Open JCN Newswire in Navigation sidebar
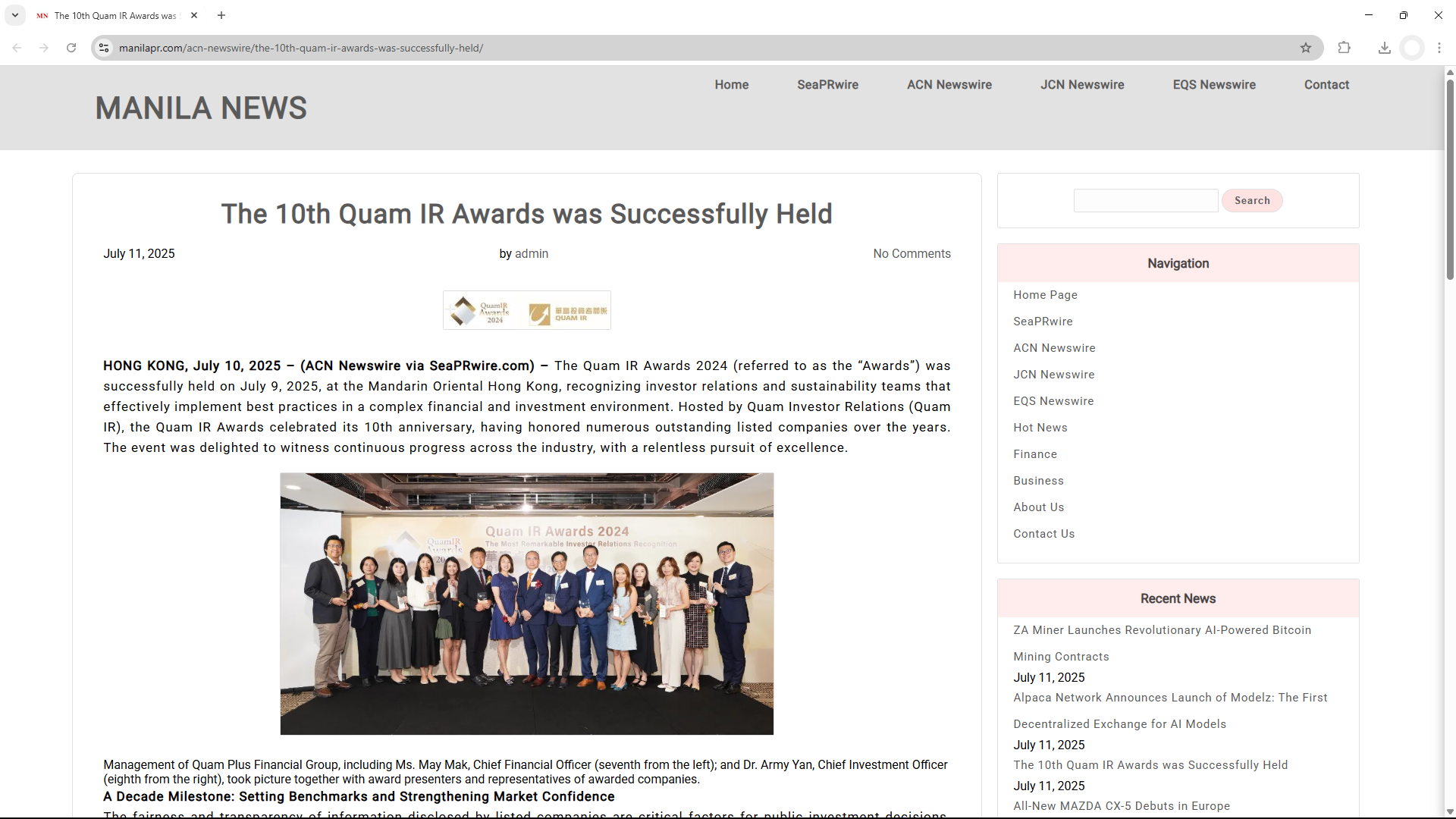This screenshot has height=819, width=1456. pos(1054,375)
